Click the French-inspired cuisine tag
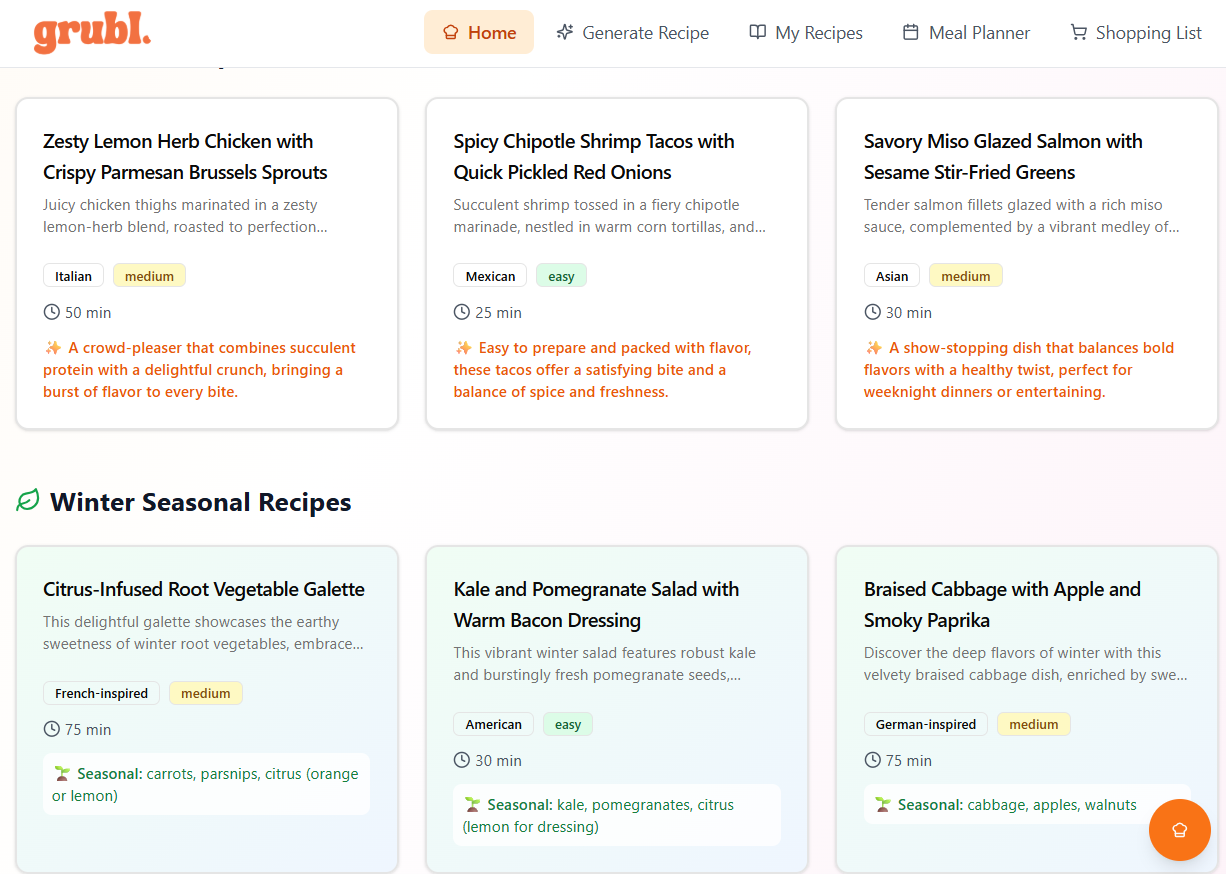The height and width of the screenshot is (874, 1226). pos(101,693)
